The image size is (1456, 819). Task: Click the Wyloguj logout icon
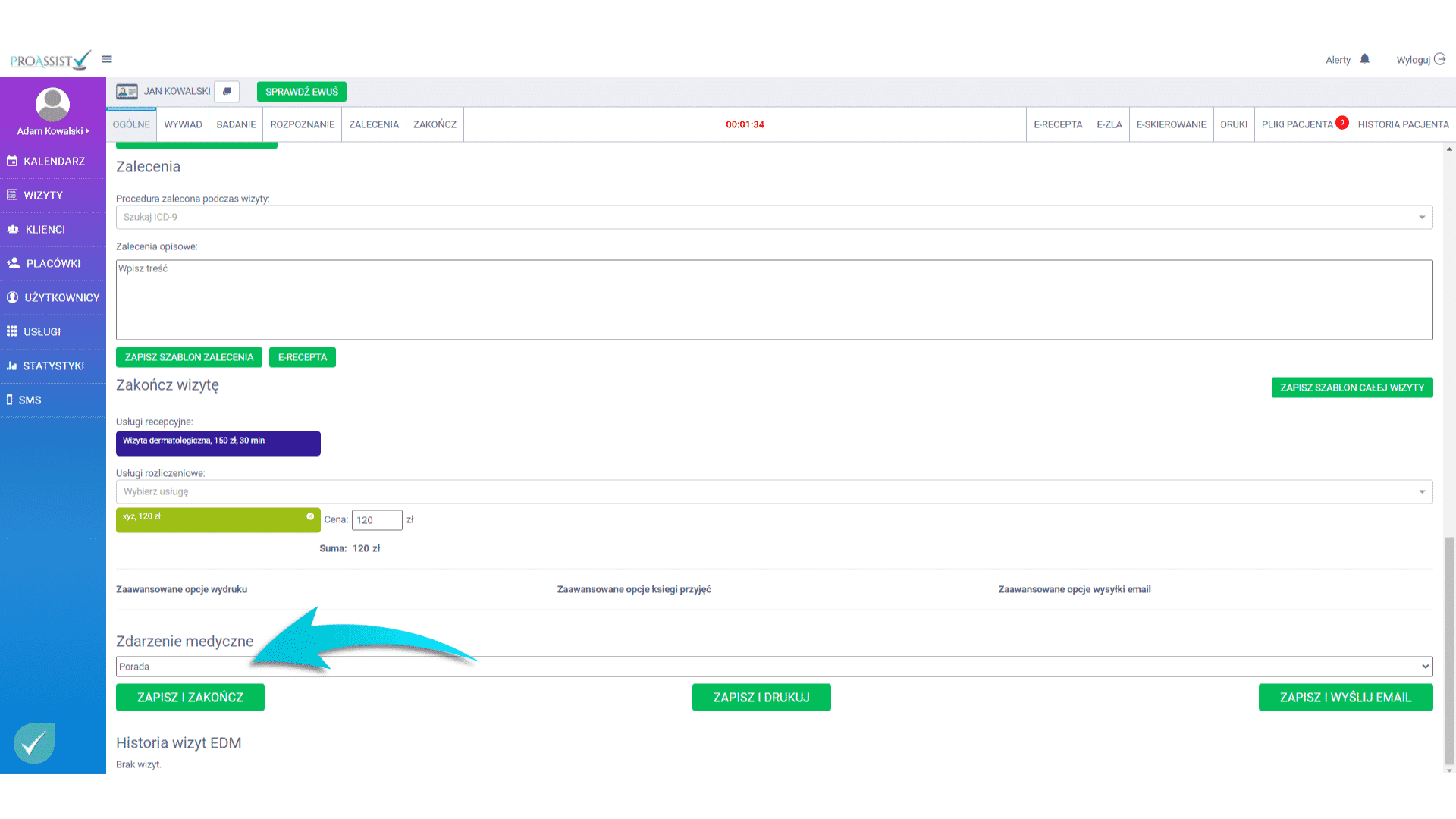1439,59
